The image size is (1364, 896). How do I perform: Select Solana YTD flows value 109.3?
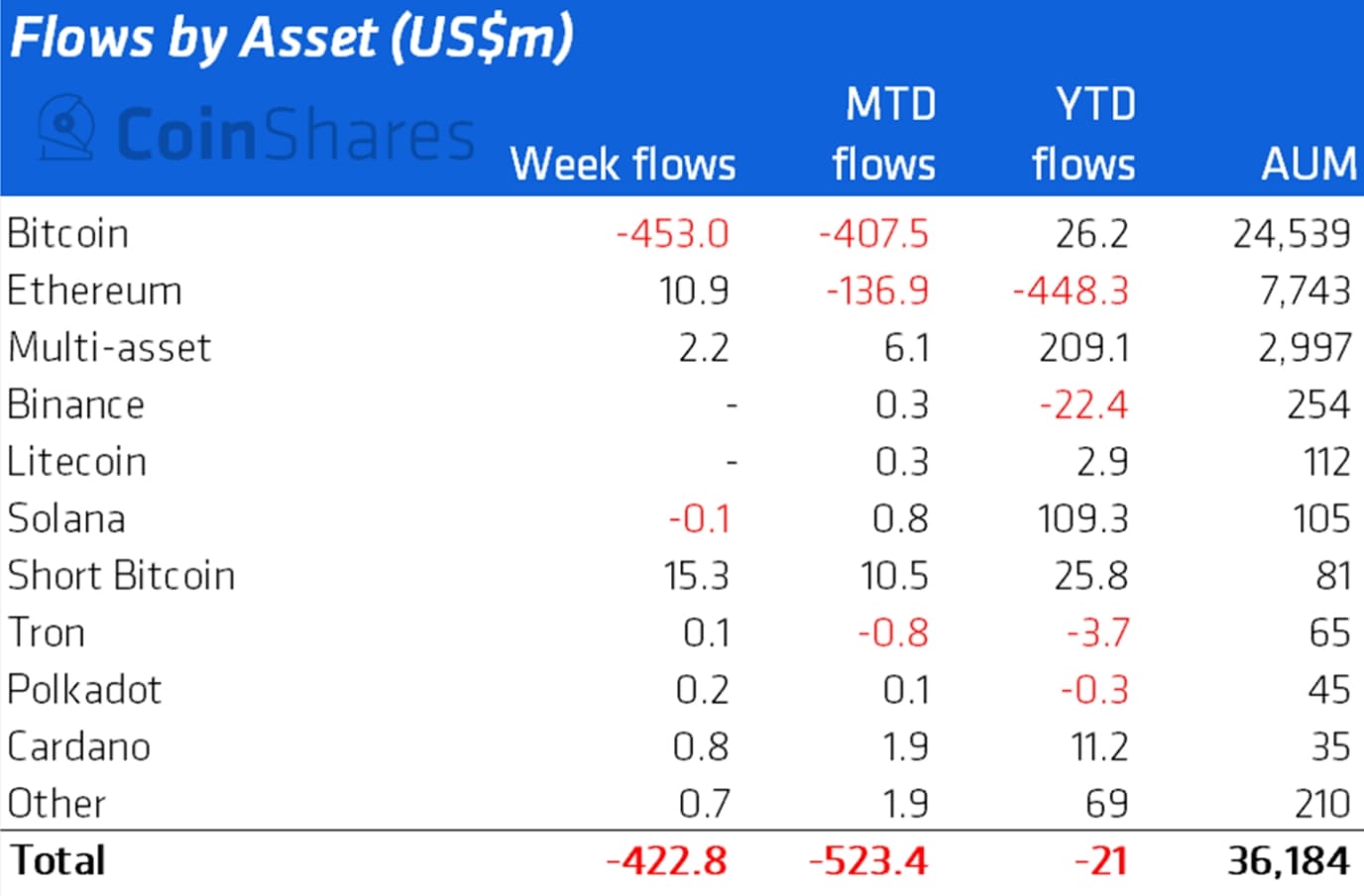[x=1082, y=519]
